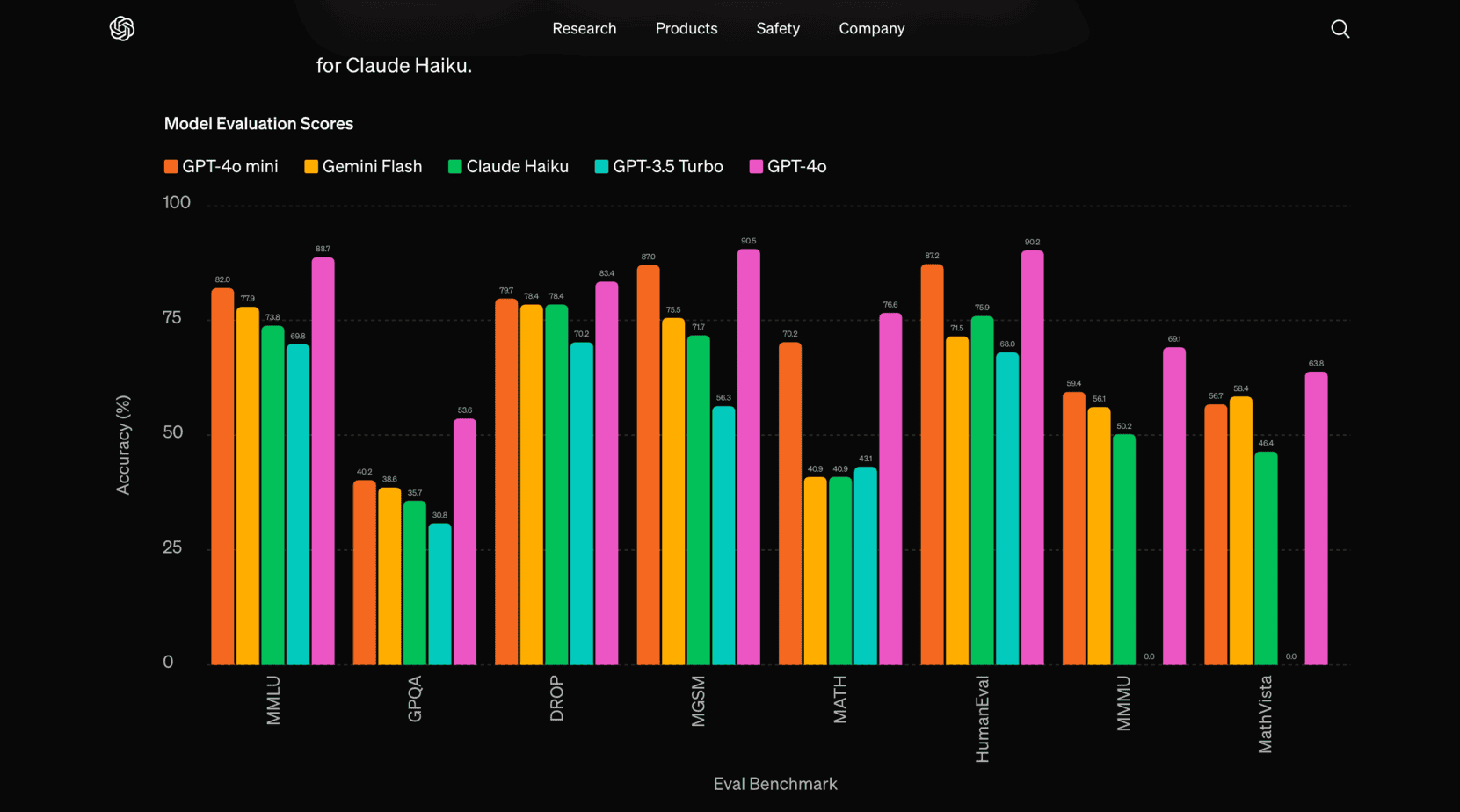Click the MMMU GPT-4o bar at 69.1
Viewport: 1460px width, 812px height.
(1174, 506)
